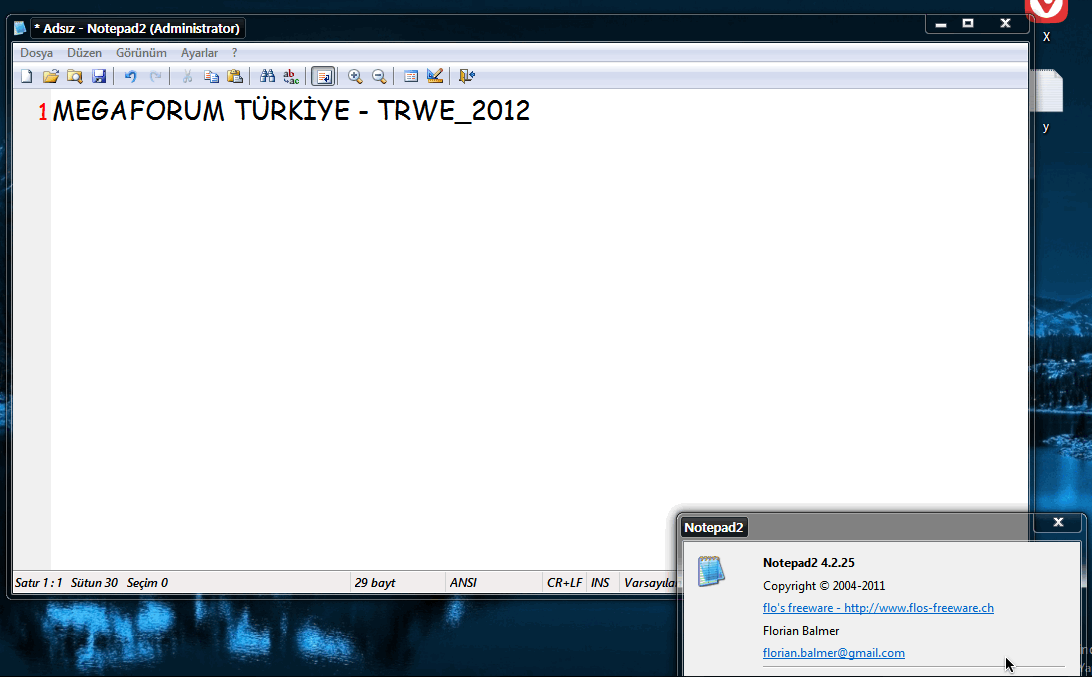Toggle word wrap toolbar button
Image resolution: width=1092 pixels, height=677 pixels.
[323, 76]
